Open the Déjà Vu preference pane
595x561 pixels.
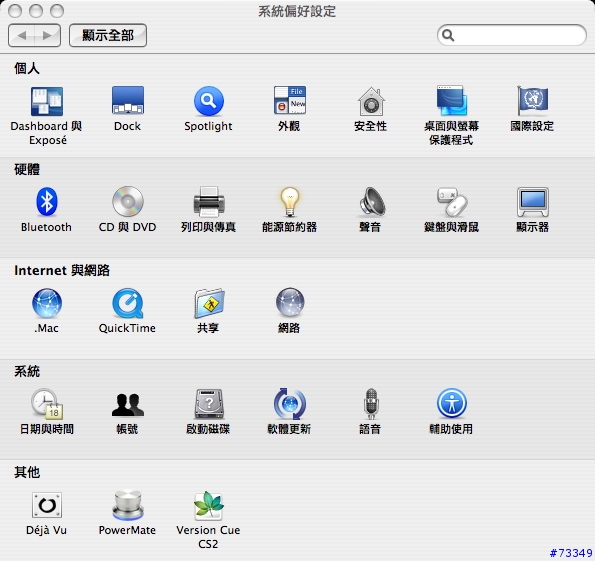tap(47, 505)
